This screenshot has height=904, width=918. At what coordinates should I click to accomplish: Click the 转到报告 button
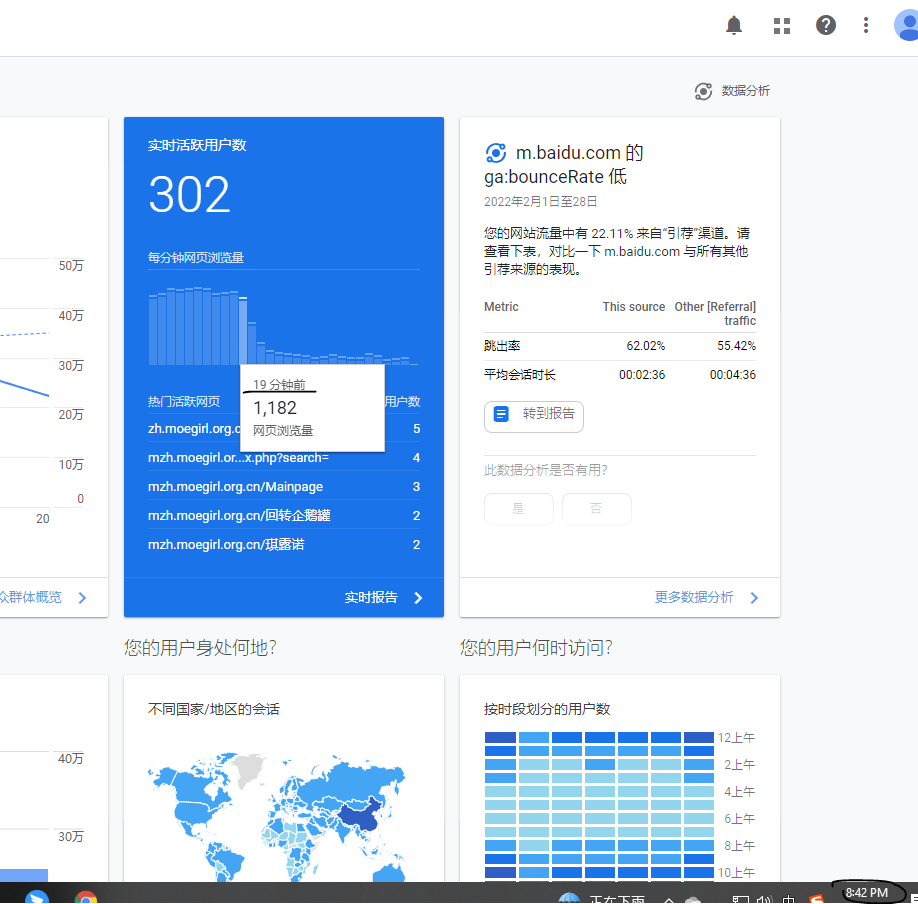tap(534, 414)
